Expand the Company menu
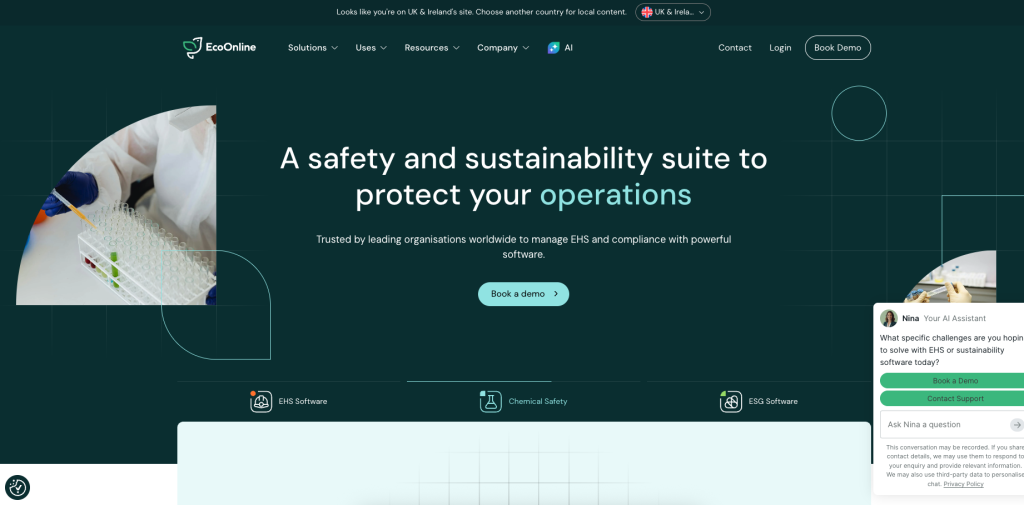This screenshot has width=1024, height=505. (x=503, y=48)
